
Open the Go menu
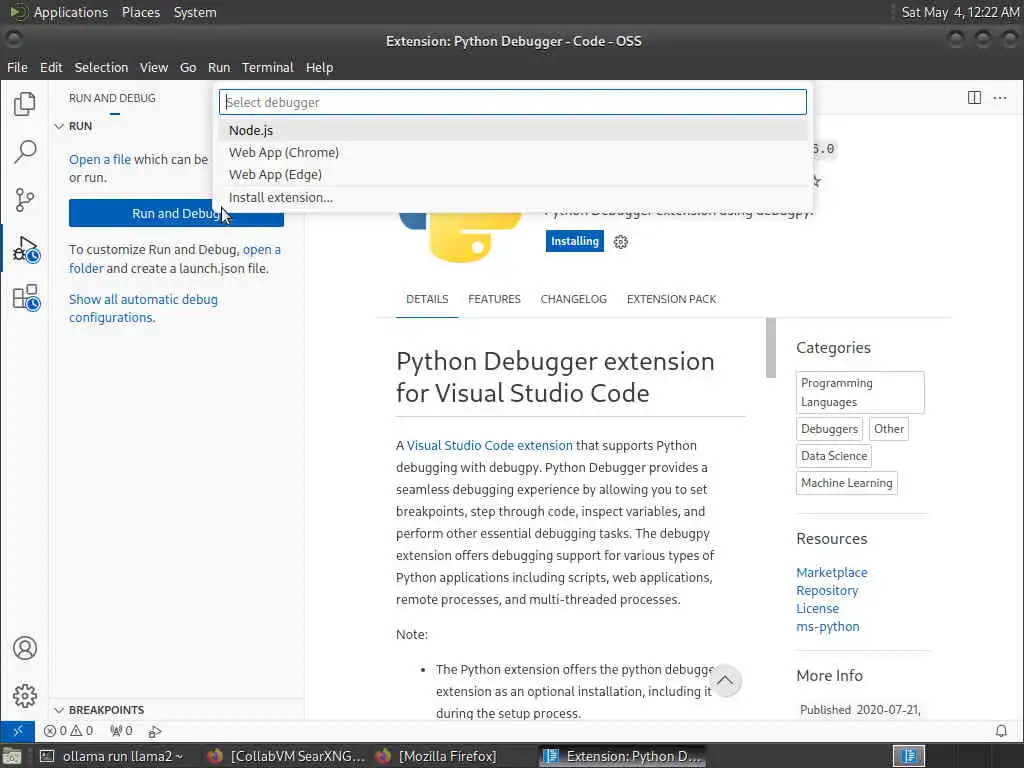188,67
